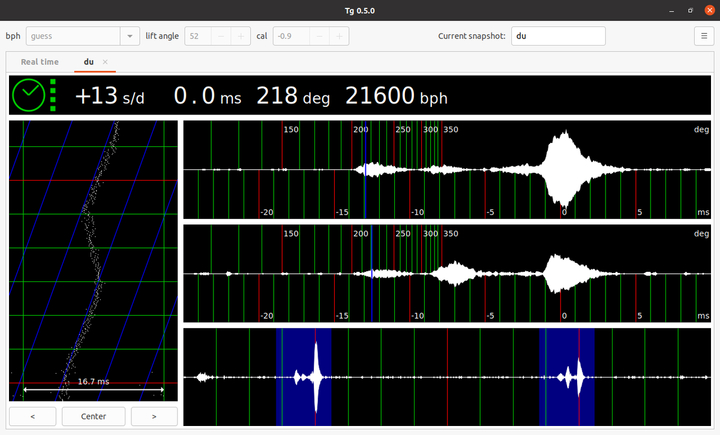Increase cal value with plus button
720x435 pixels.
click(x=339, y=36)
